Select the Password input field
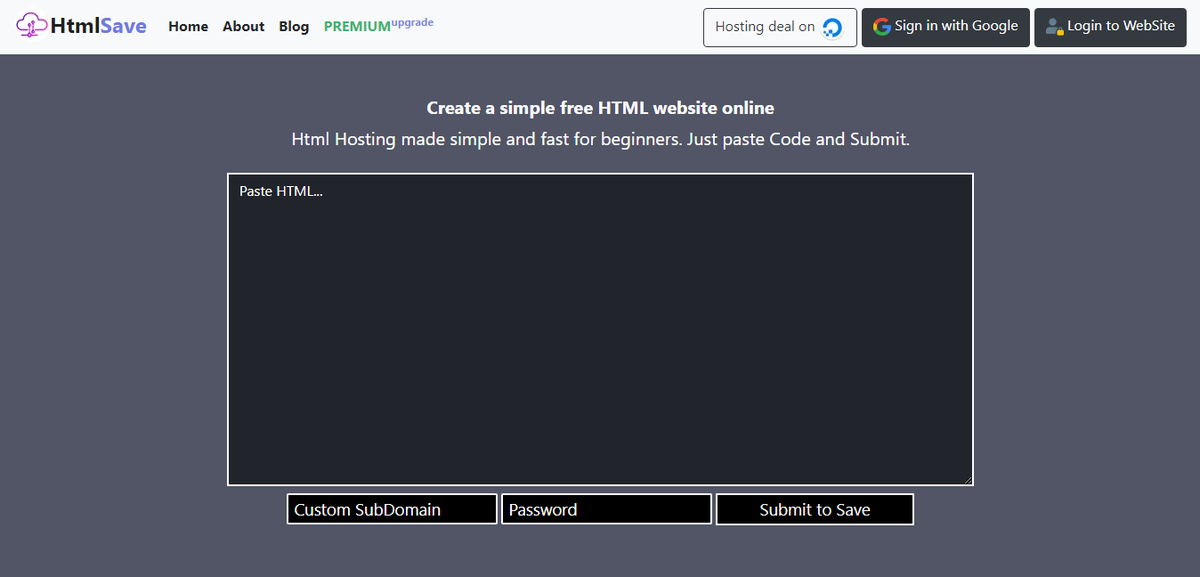This screenshot has height=577, width=1200. tap(606, 509)
